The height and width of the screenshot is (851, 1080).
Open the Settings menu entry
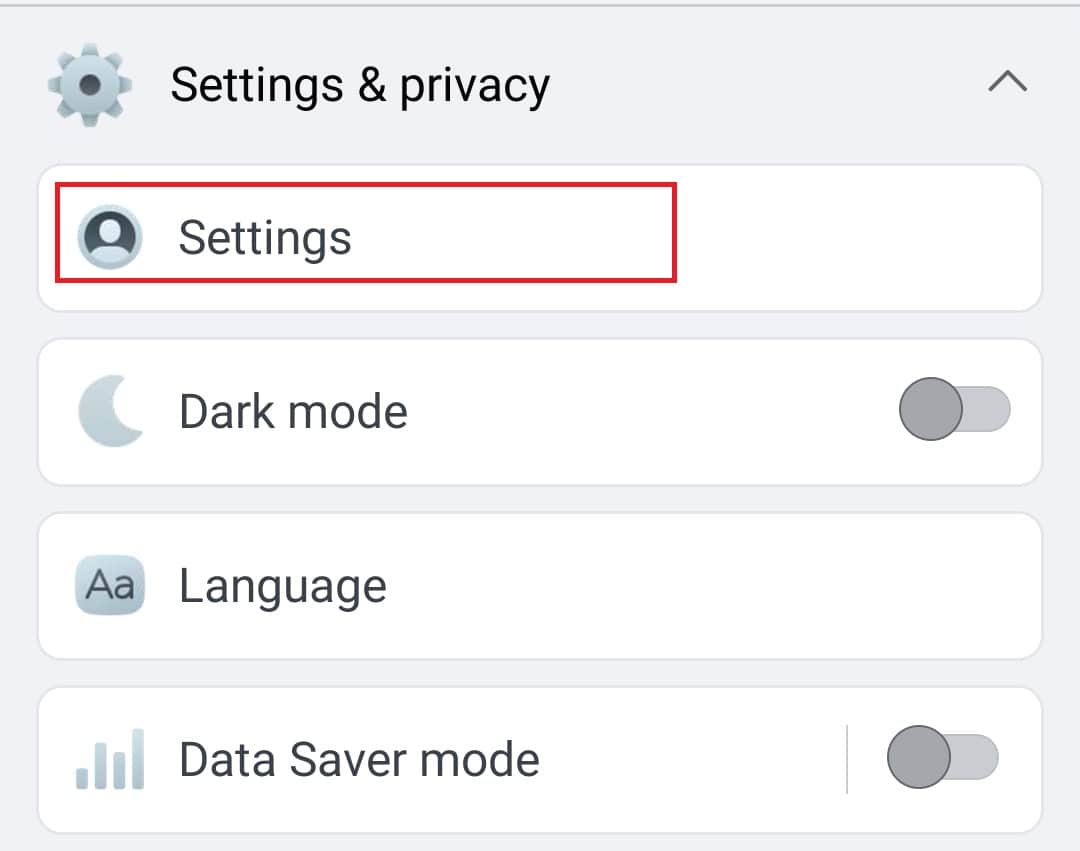click(x=265, y=238)
